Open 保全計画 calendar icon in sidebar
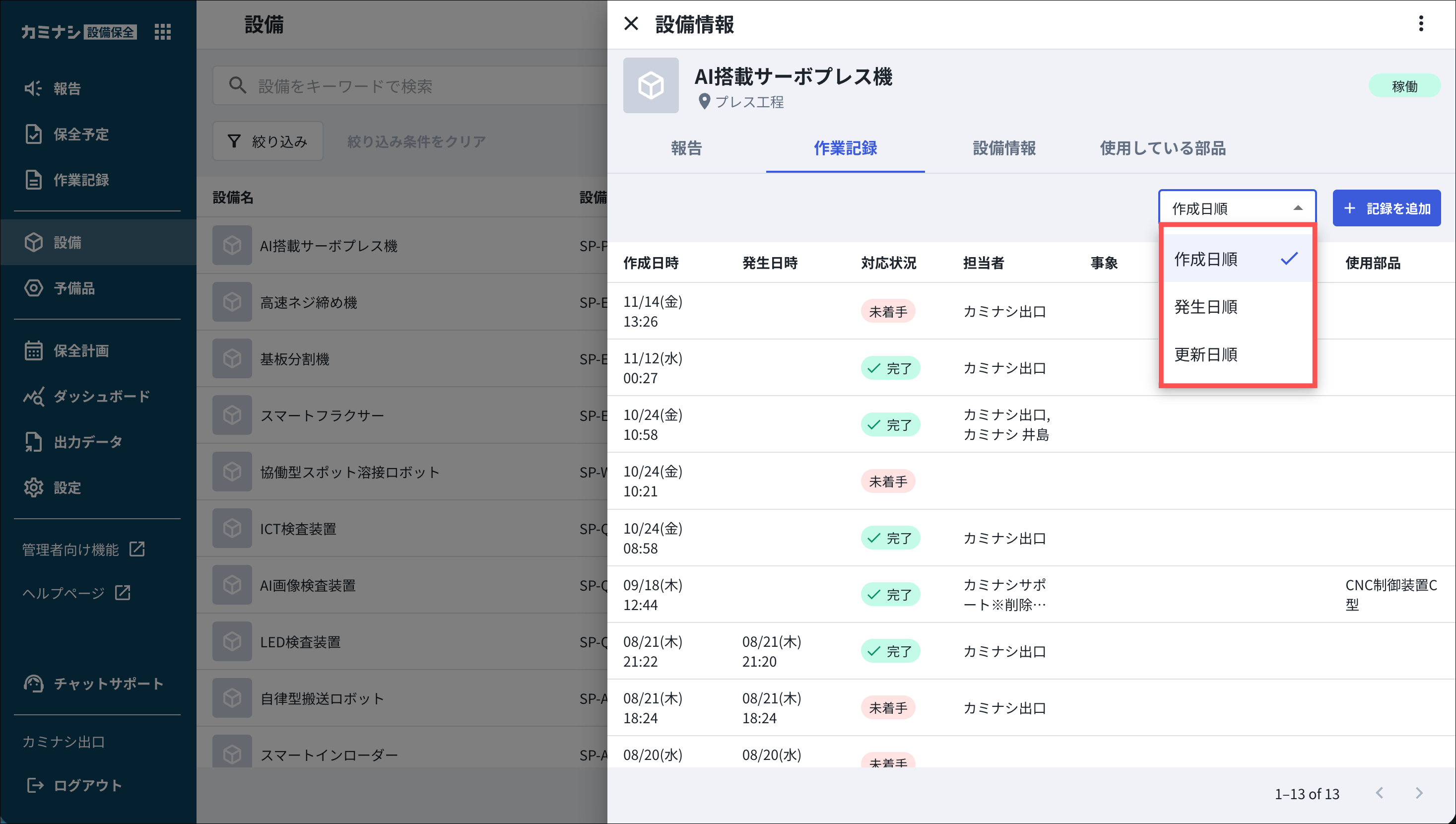The image size is (1456, 824). 33,350
